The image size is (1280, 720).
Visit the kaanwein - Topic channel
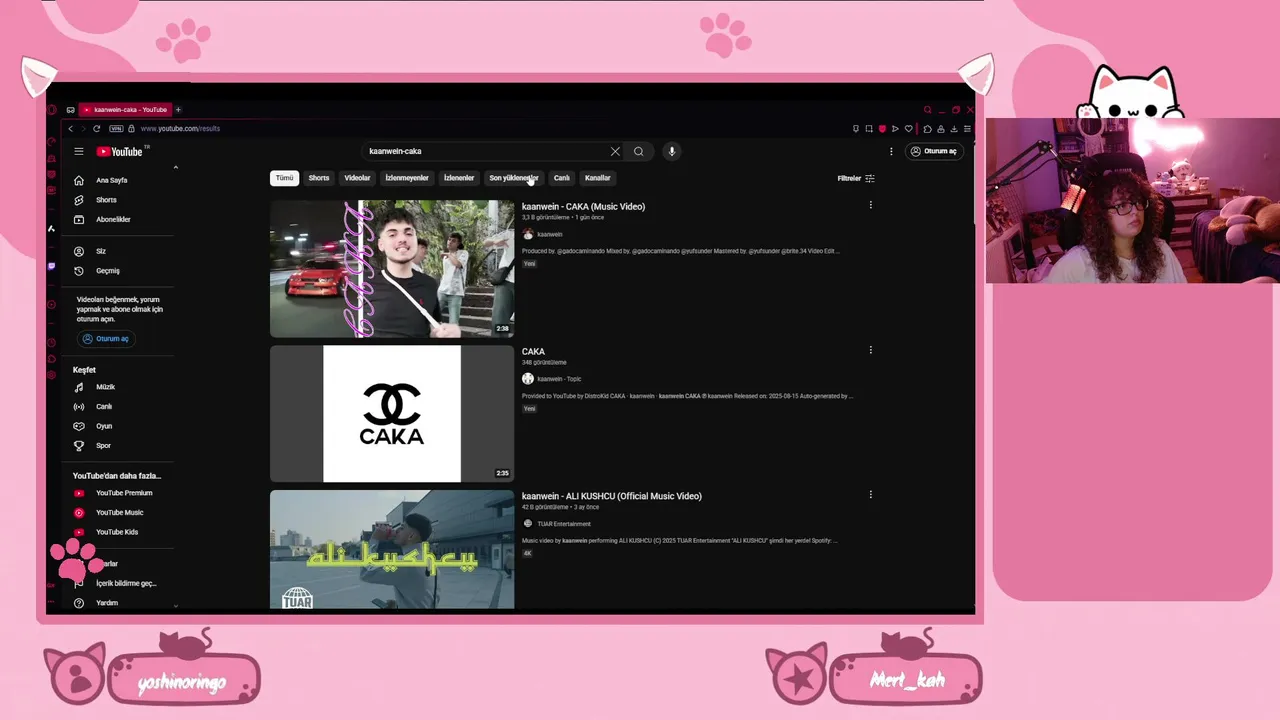pos(559,379)
